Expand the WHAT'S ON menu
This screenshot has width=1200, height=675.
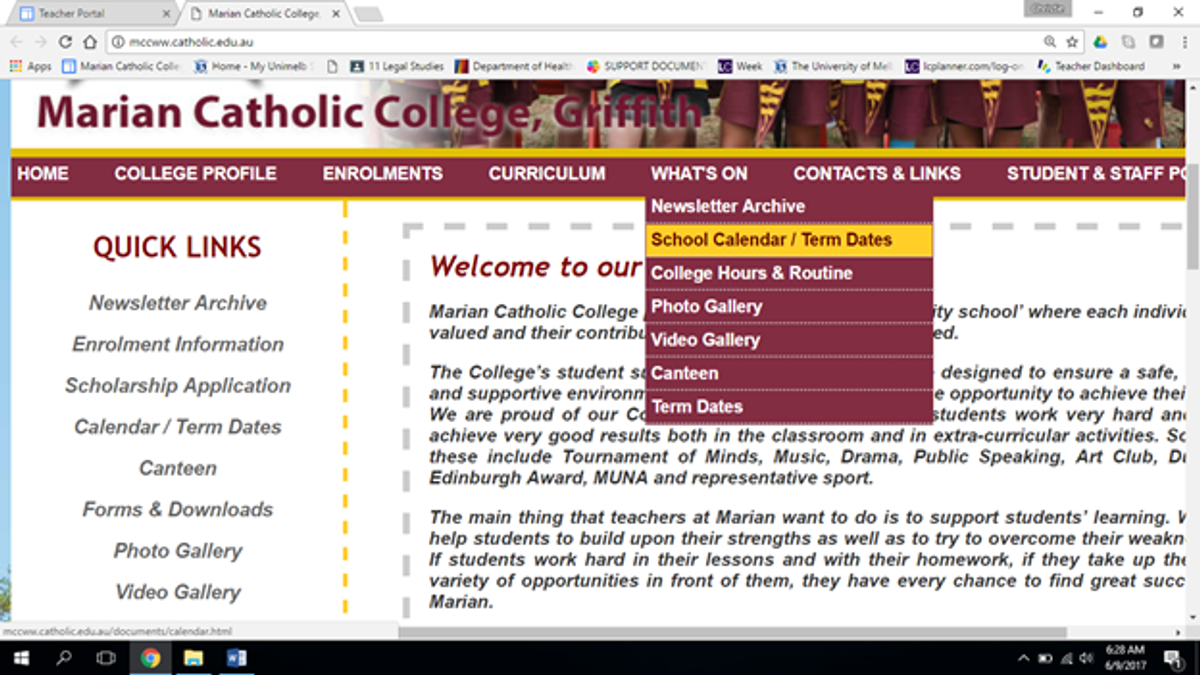click(x=699, y=174)
